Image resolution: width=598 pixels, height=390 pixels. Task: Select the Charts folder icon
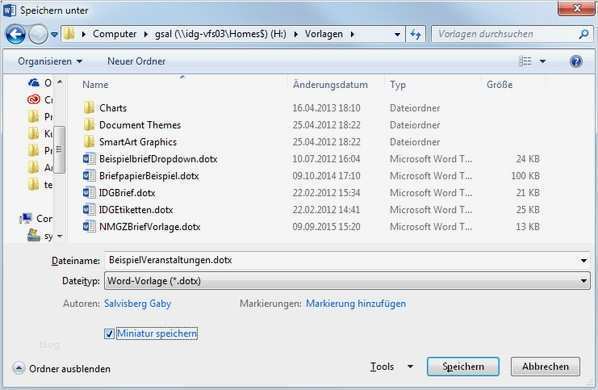click(89, 108)
